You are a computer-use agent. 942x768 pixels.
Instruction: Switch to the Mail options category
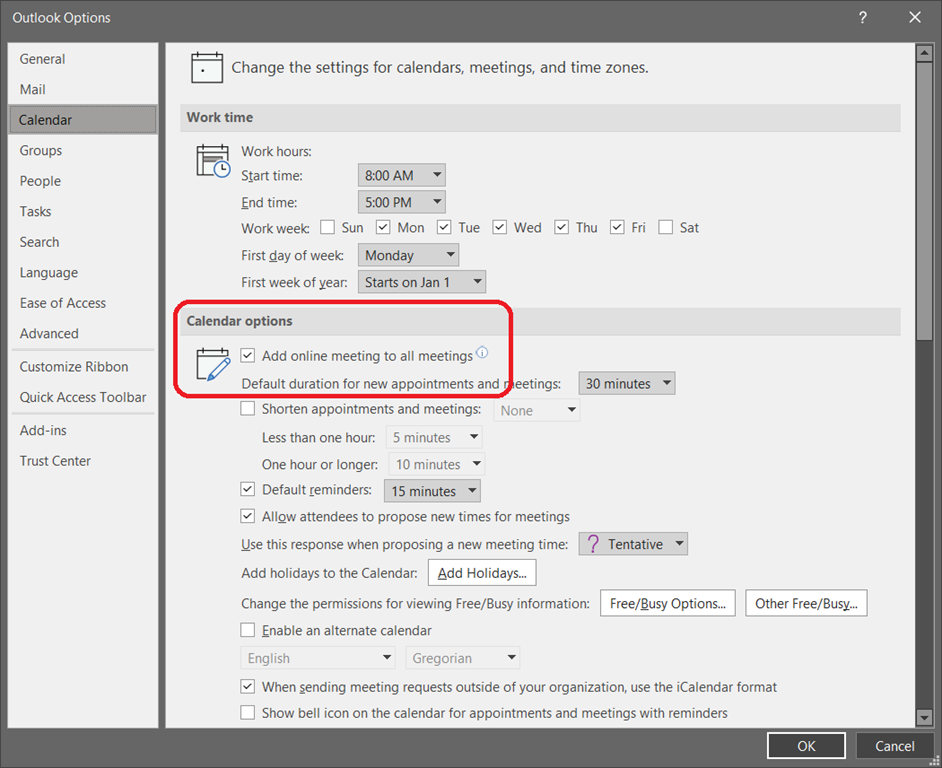click(x=33, y=89)
